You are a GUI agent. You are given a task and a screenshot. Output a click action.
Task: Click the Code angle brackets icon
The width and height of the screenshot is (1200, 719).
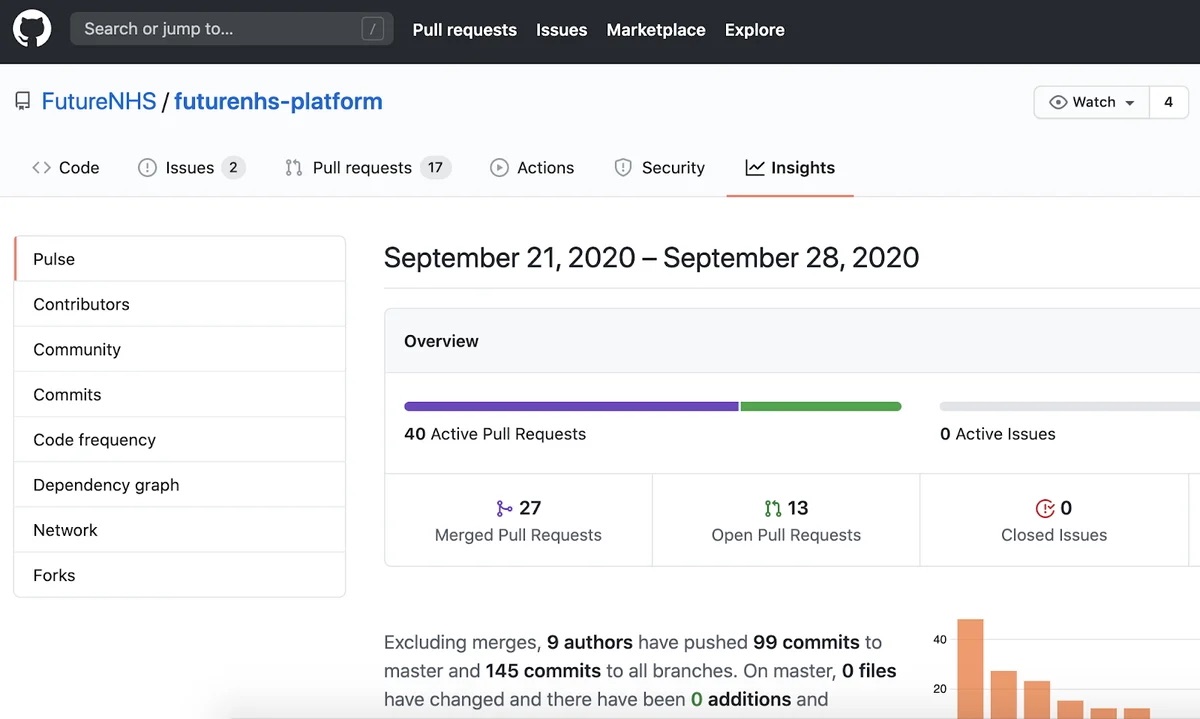coord(41,168)
